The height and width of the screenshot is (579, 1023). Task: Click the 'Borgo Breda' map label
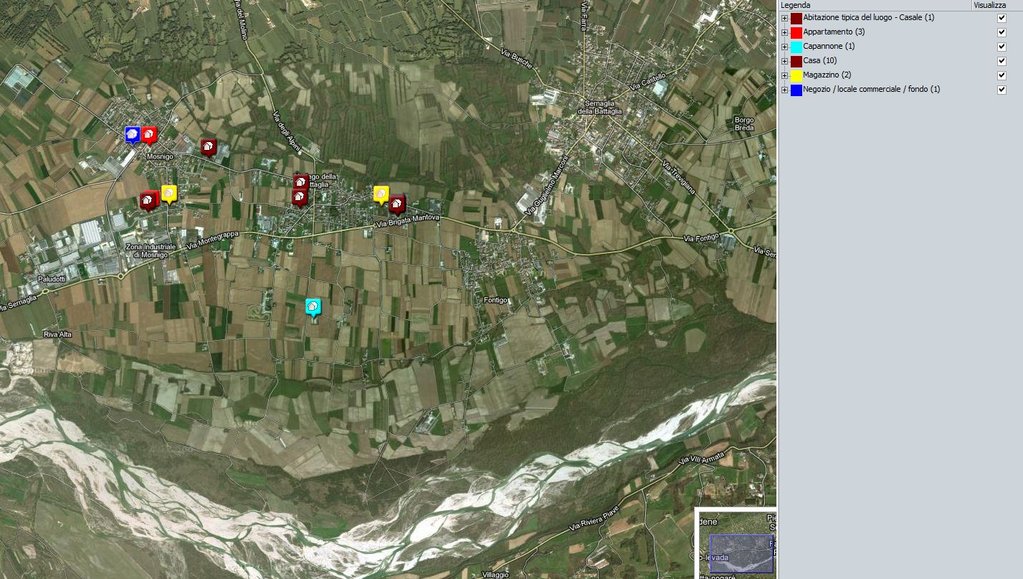744,124
